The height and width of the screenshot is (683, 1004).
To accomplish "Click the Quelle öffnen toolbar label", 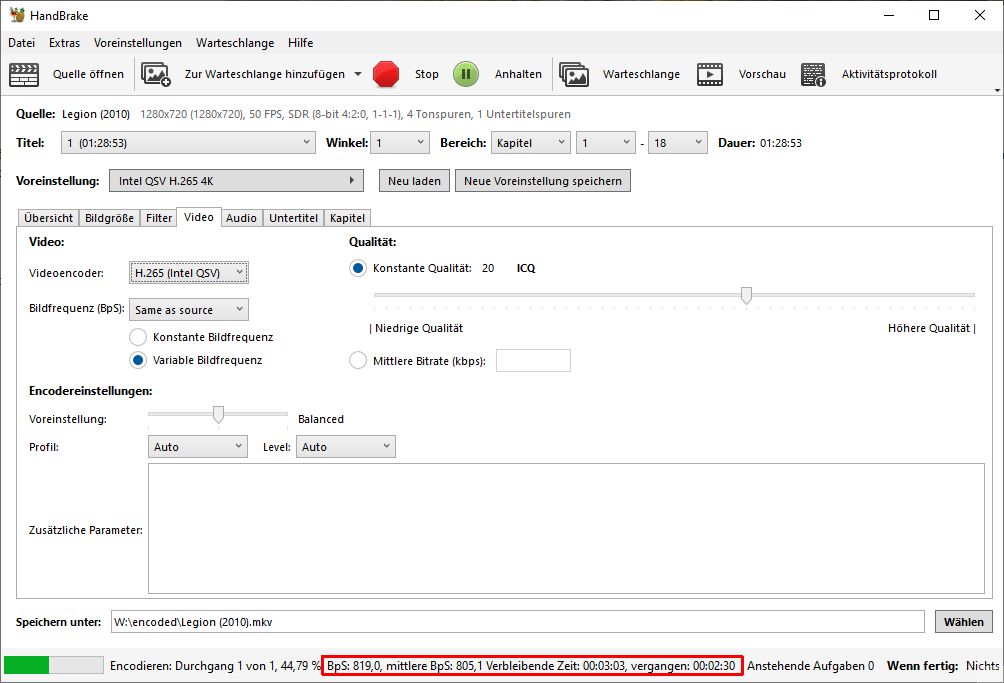I will [x=88, y=74].
